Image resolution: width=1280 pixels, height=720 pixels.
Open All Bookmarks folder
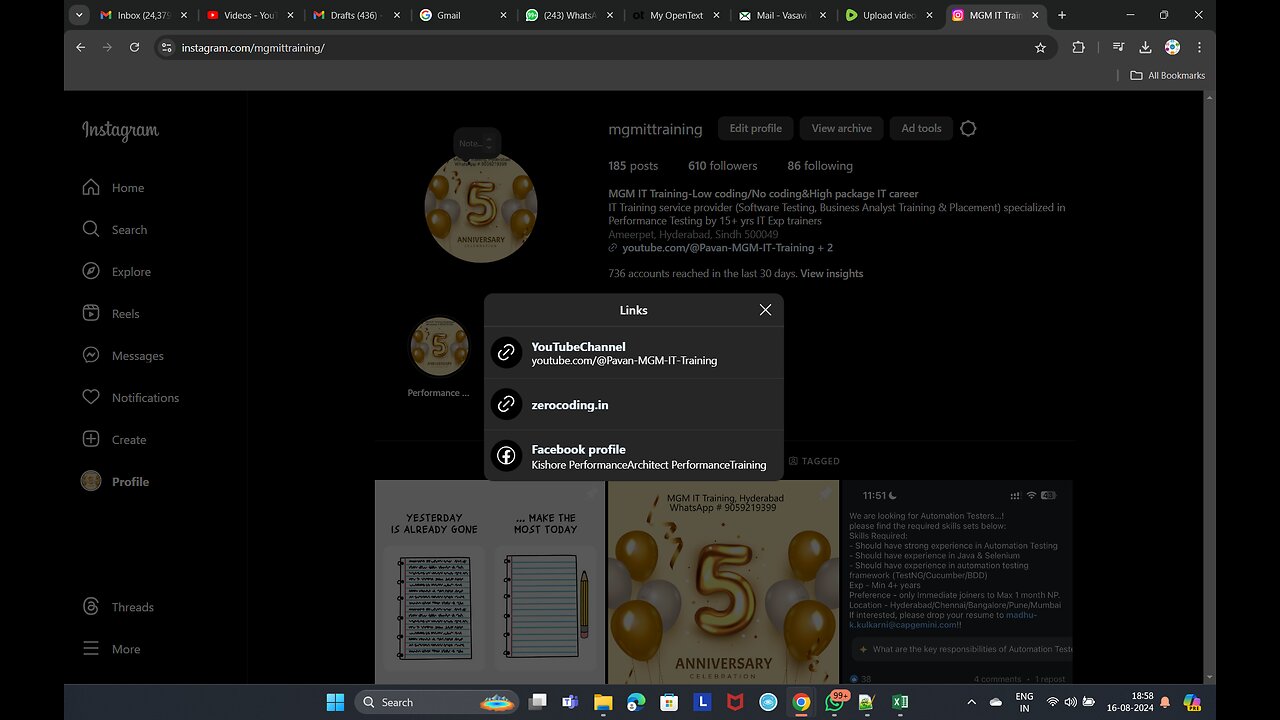(x=1167, y=75)
